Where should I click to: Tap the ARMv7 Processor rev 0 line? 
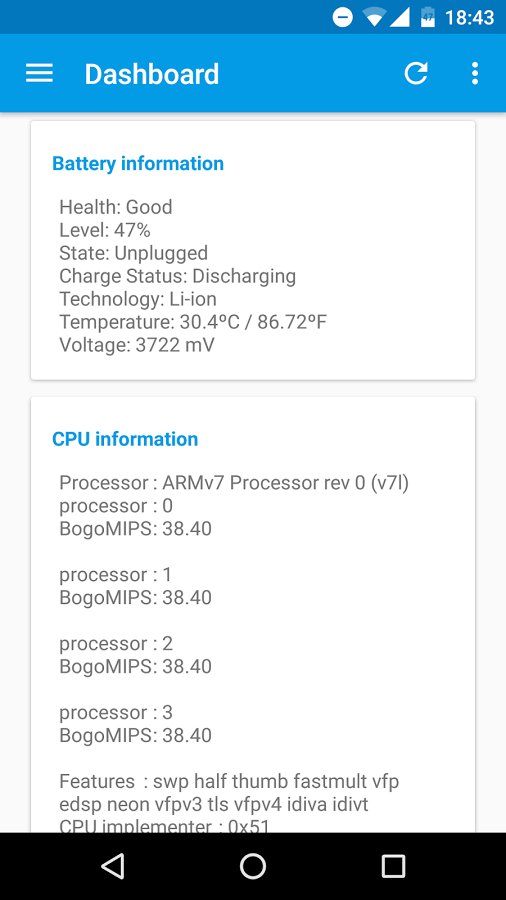point(234,483)
